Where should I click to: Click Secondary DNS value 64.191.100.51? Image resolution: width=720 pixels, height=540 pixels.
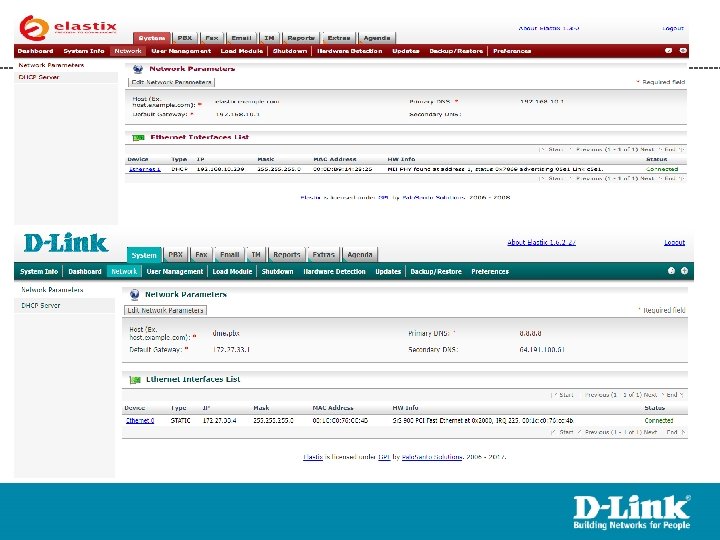point(542,349)
